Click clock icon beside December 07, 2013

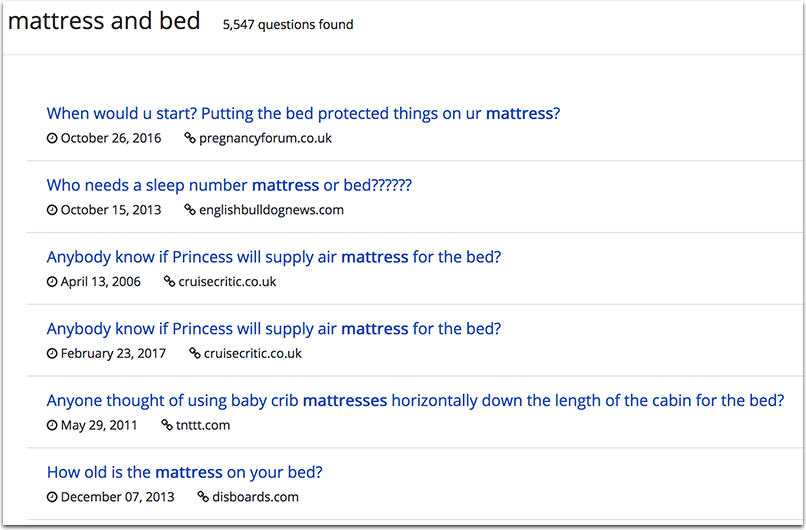(x=52, y=497)
